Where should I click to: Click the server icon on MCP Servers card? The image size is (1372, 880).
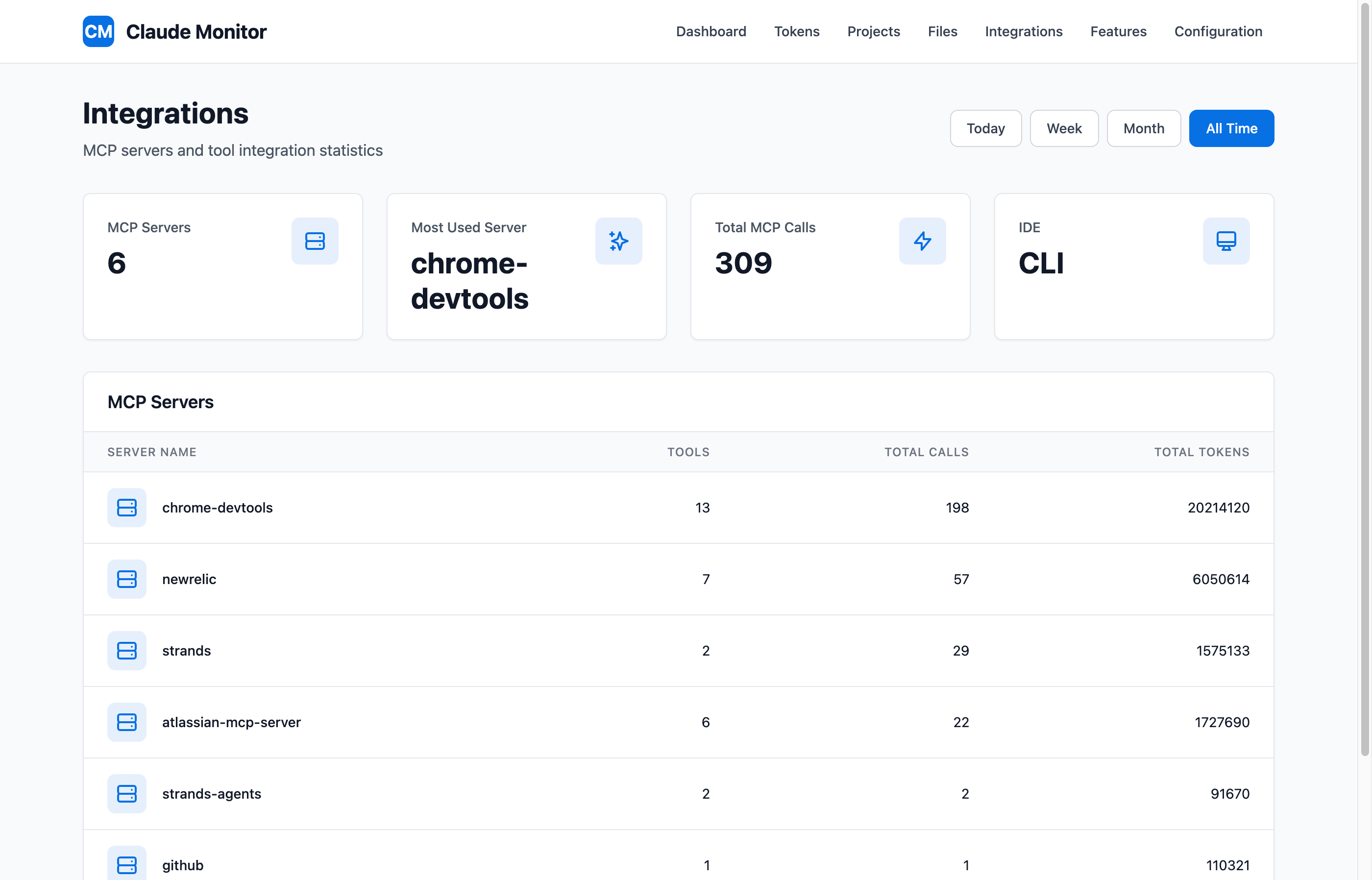(x=314, y=241)
